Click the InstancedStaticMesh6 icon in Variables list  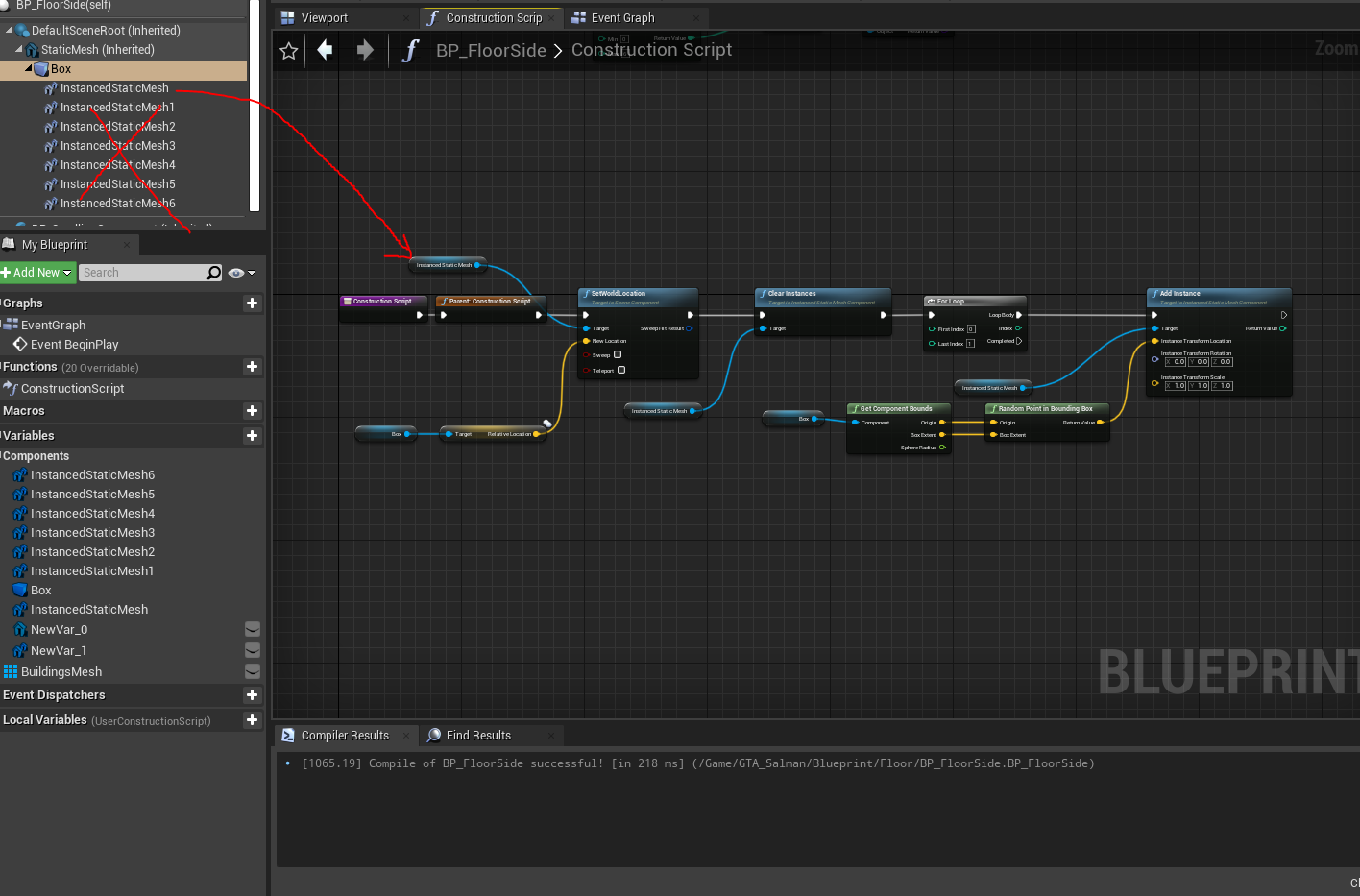coord(20,474)
